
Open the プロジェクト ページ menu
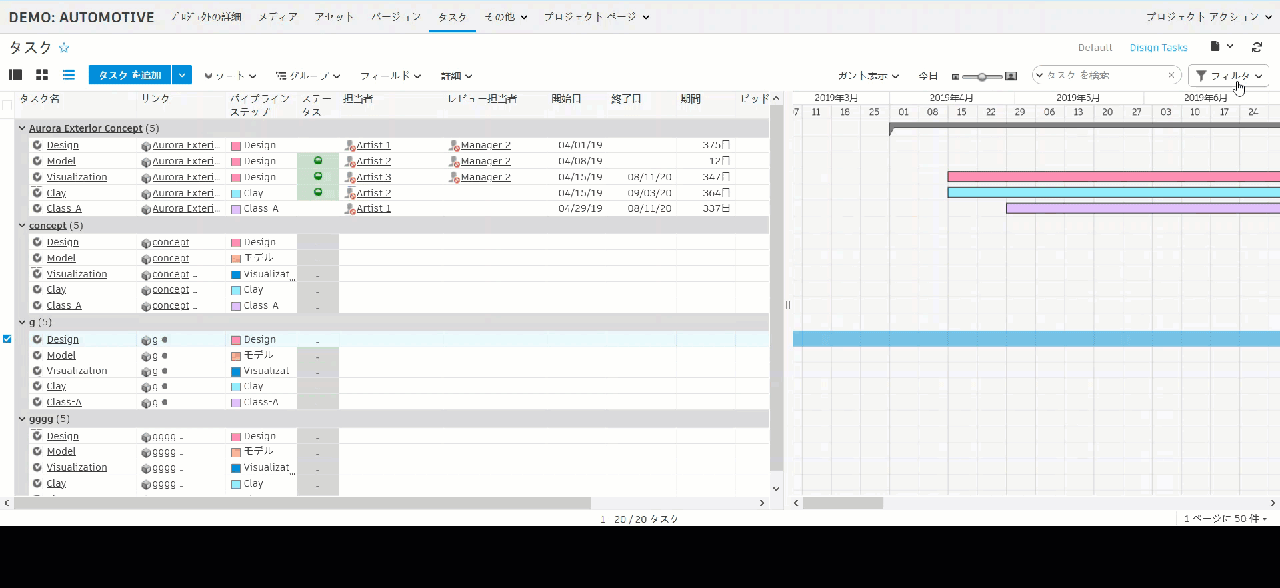coord(597,17)
